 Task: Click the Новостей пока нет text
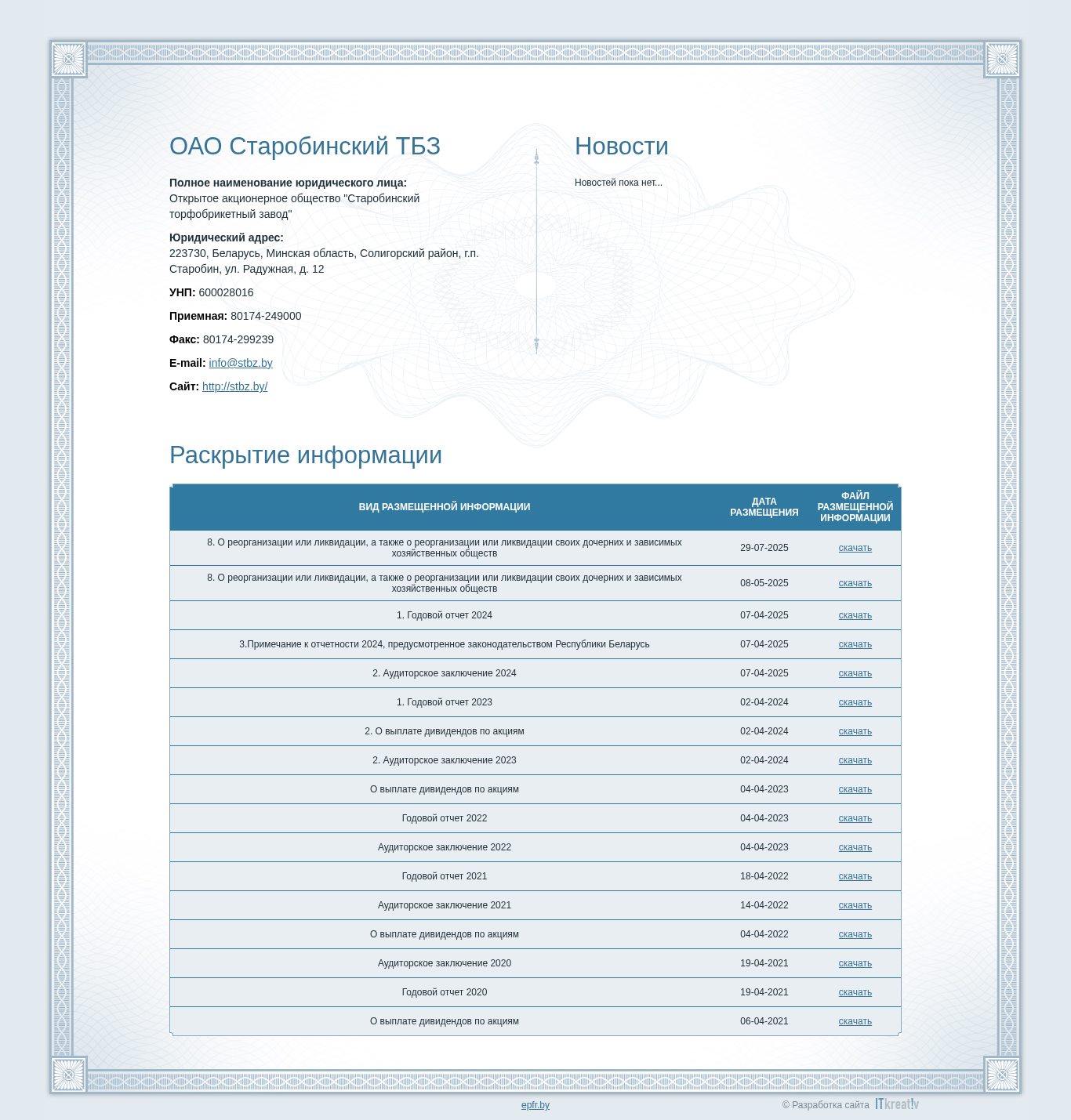(619, 183)
